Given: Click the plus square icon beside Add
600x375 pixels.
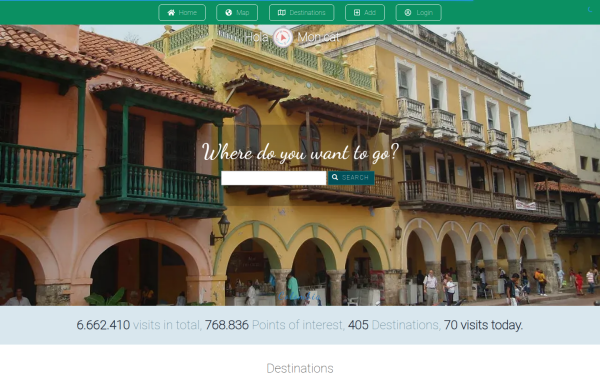Looking at the screenshot, I should coord(357,13).
